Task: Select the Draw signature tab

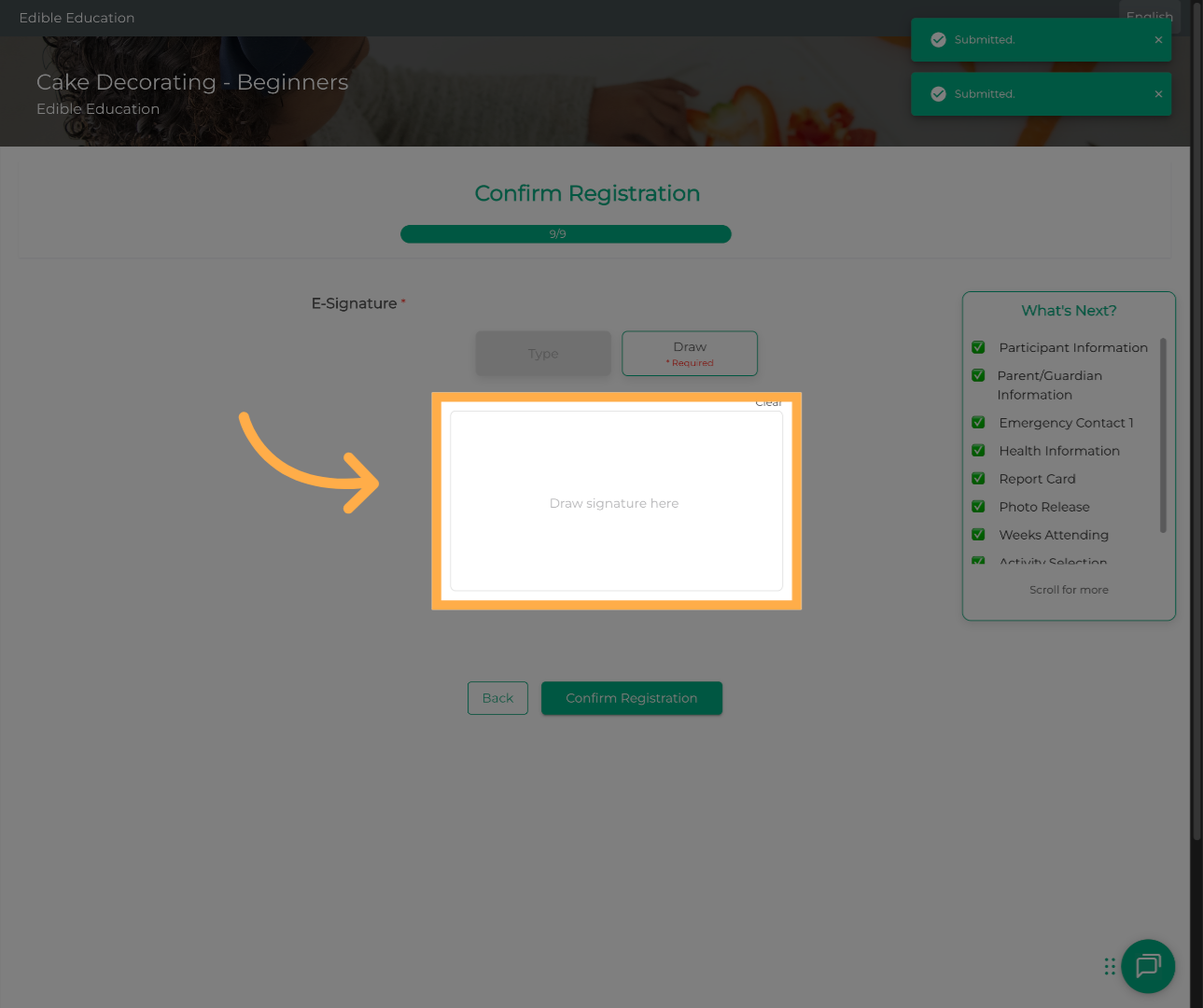Action: (x=690, y=354)
